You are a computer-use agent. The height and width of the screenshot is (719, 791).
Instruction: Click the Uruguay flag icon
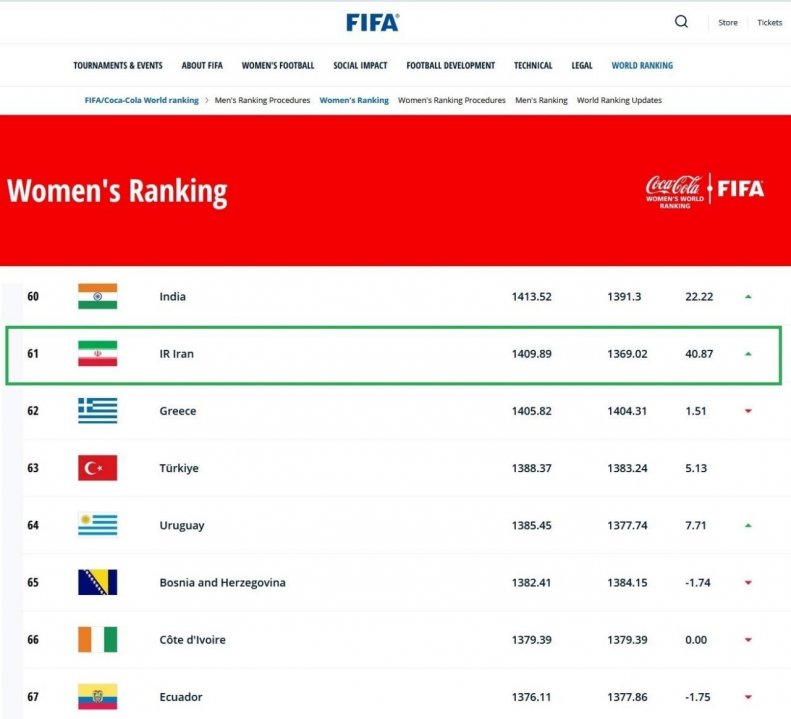[97, 525]
